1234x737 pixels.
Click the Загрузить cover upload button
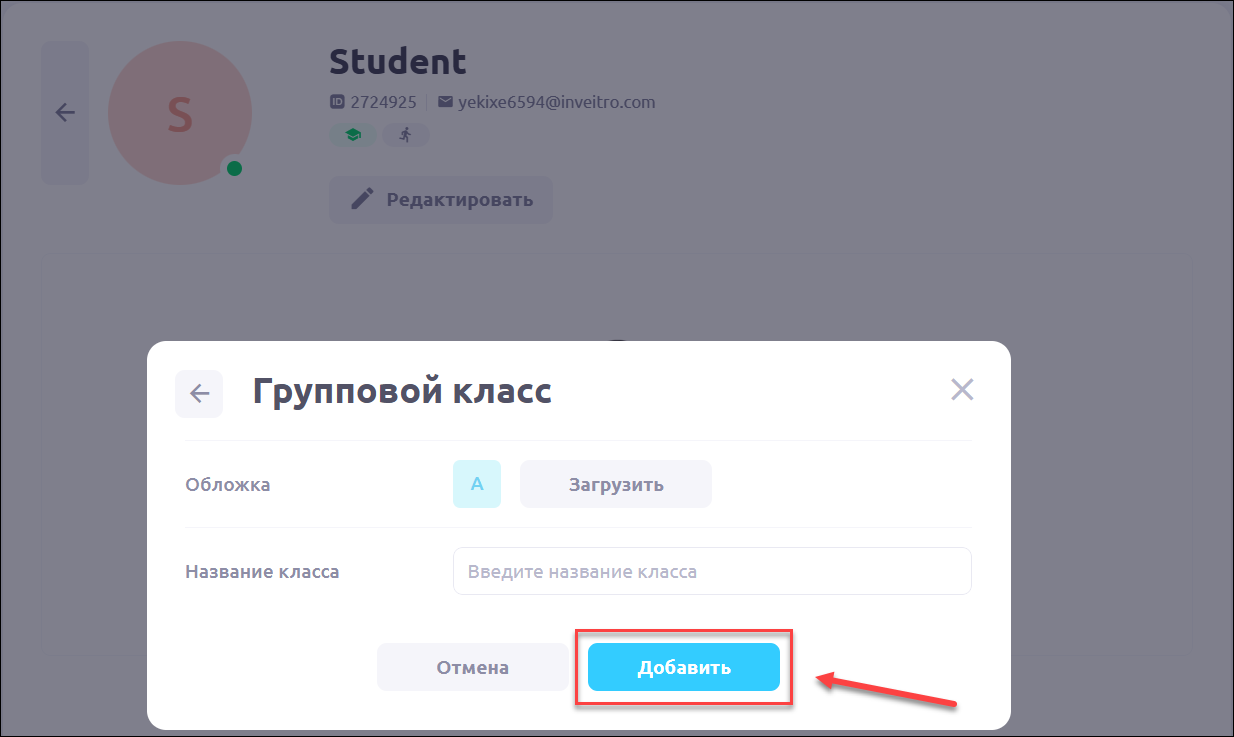pos(615,484)
